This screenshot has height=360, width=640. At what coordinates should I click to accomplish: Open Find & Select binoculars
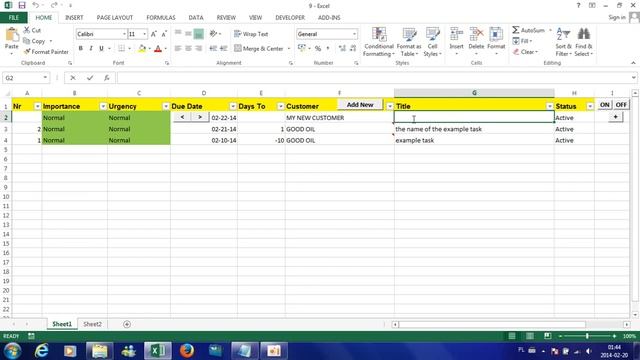click(x=584, y=42)
